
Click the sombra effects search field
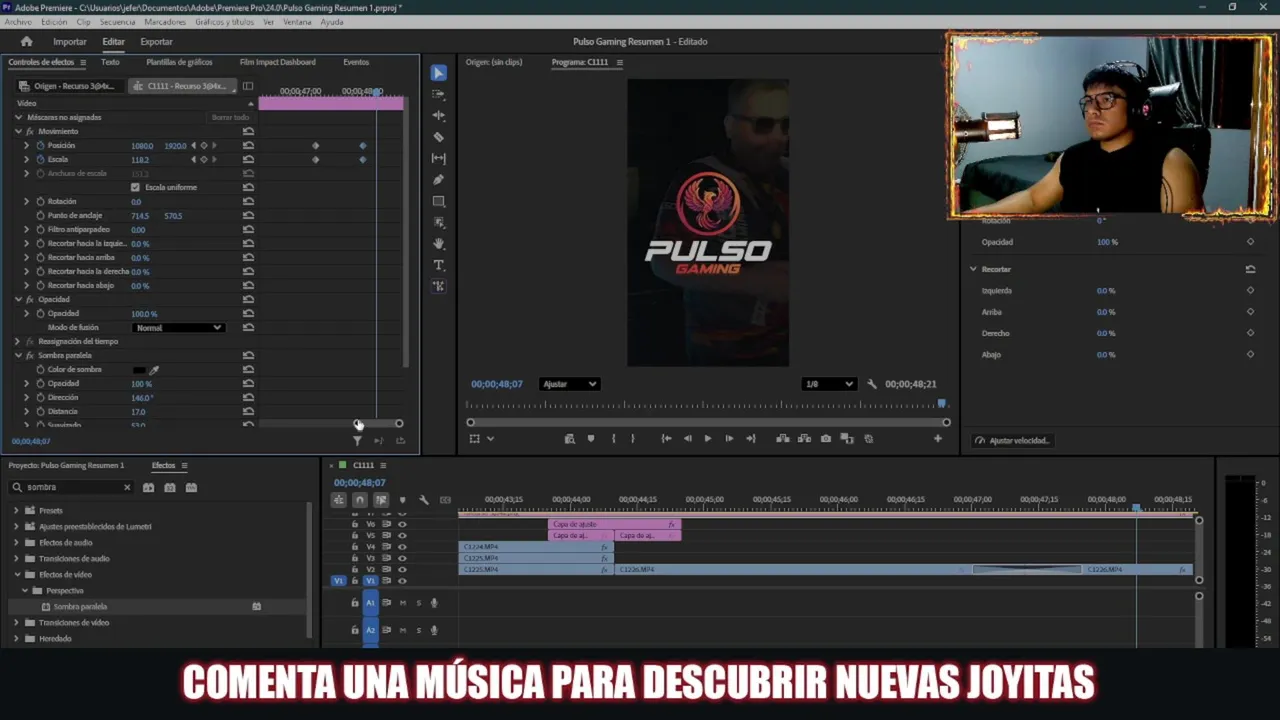pos(70,487)
